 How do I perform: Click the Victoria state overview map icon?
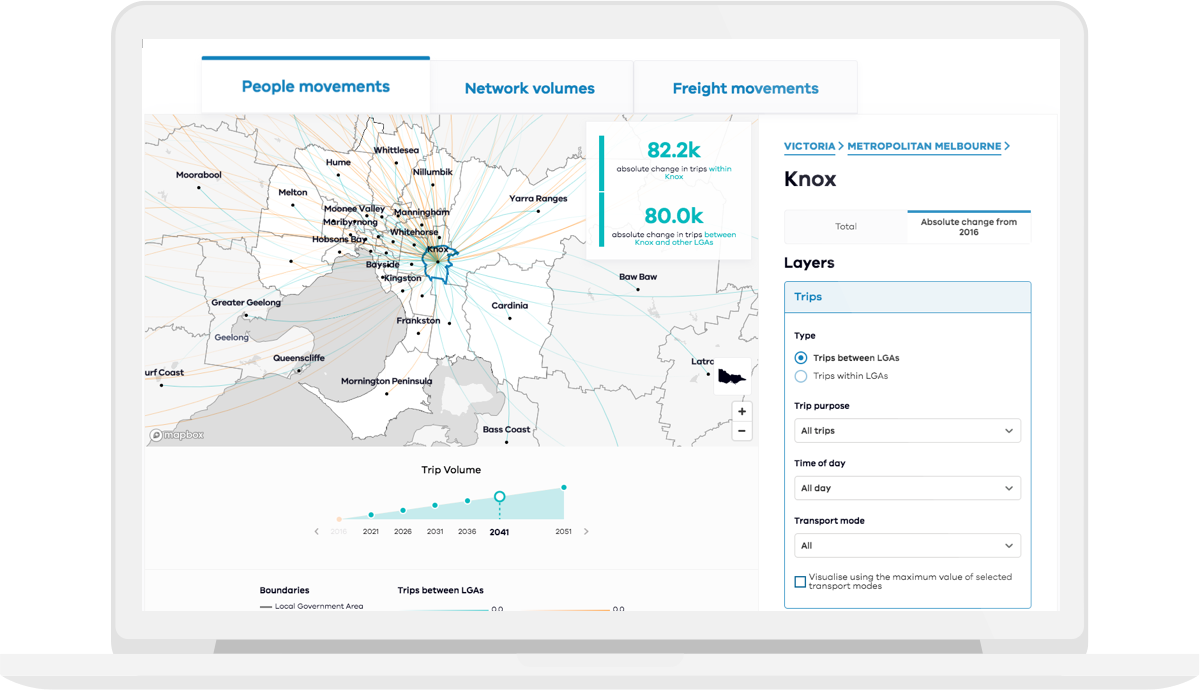click(732, 376)
